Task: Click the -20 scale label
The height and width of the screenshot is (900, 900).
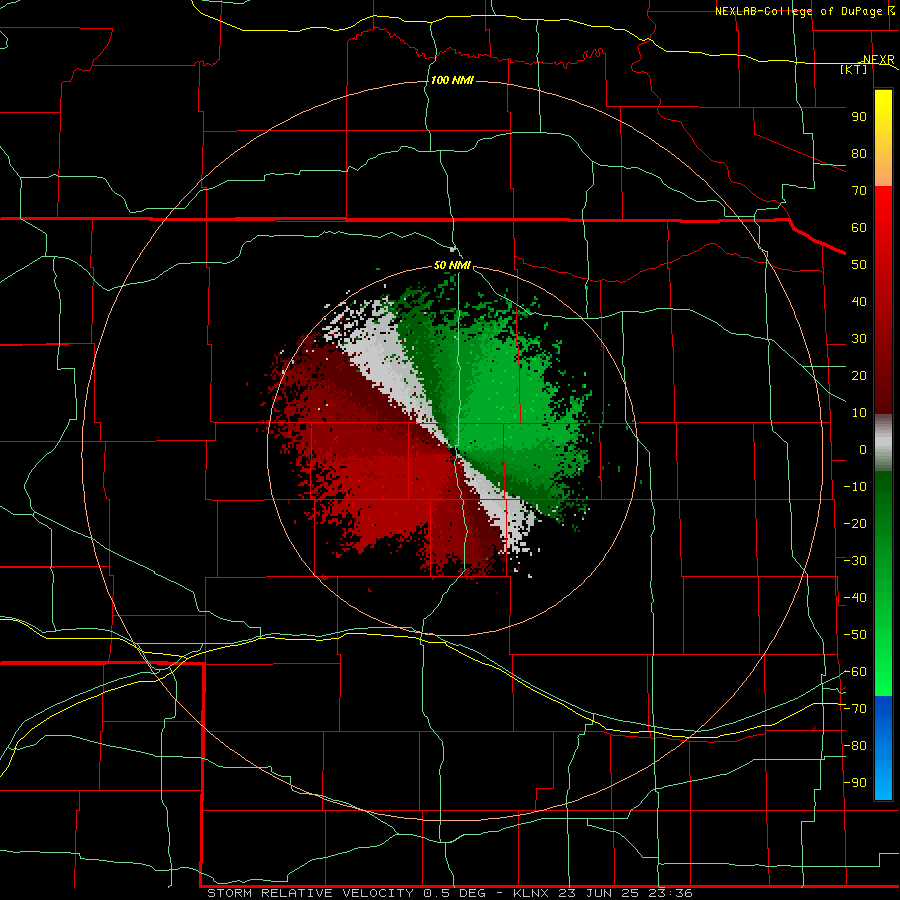Action: tap(855, 523)
